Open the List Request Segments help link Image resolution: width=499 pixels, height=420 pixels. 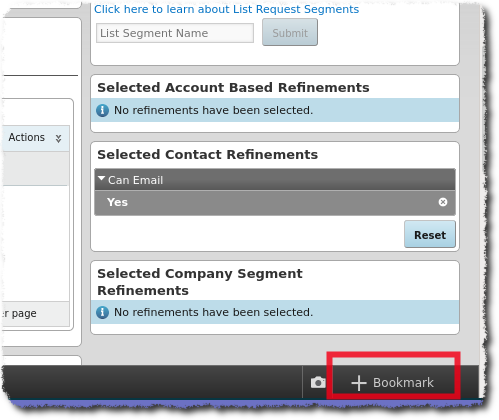coord(226,9)
